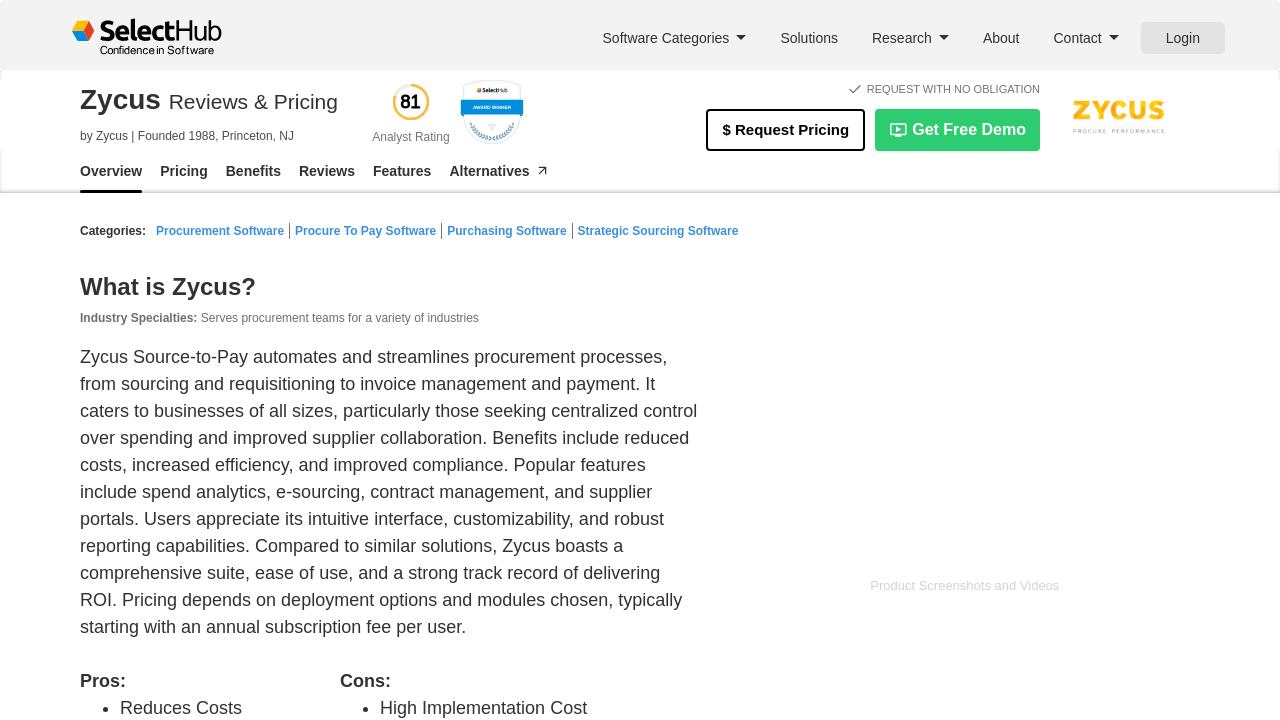Click the Request Pricing button
The image size is (1280, 720).
785,130
